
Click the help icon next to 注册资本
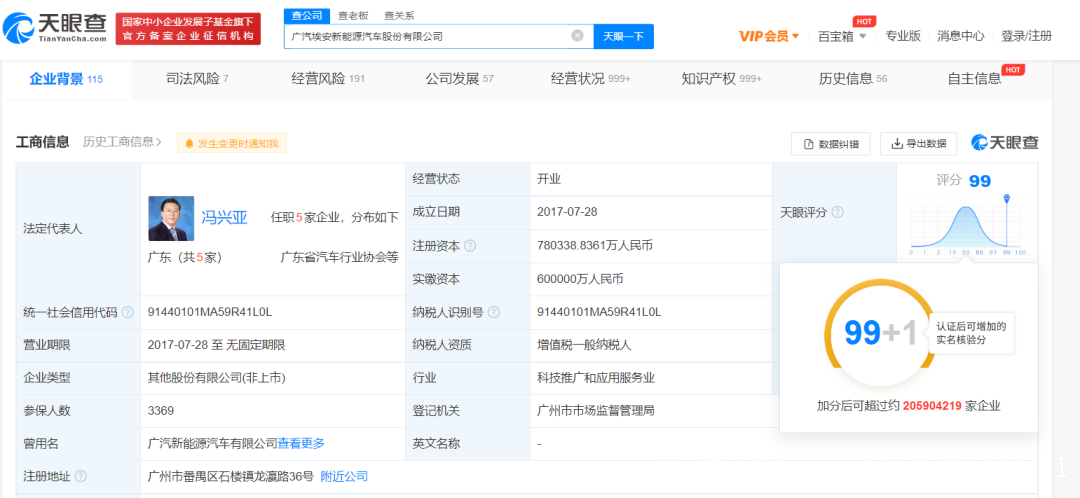click(x=470, y=246)
